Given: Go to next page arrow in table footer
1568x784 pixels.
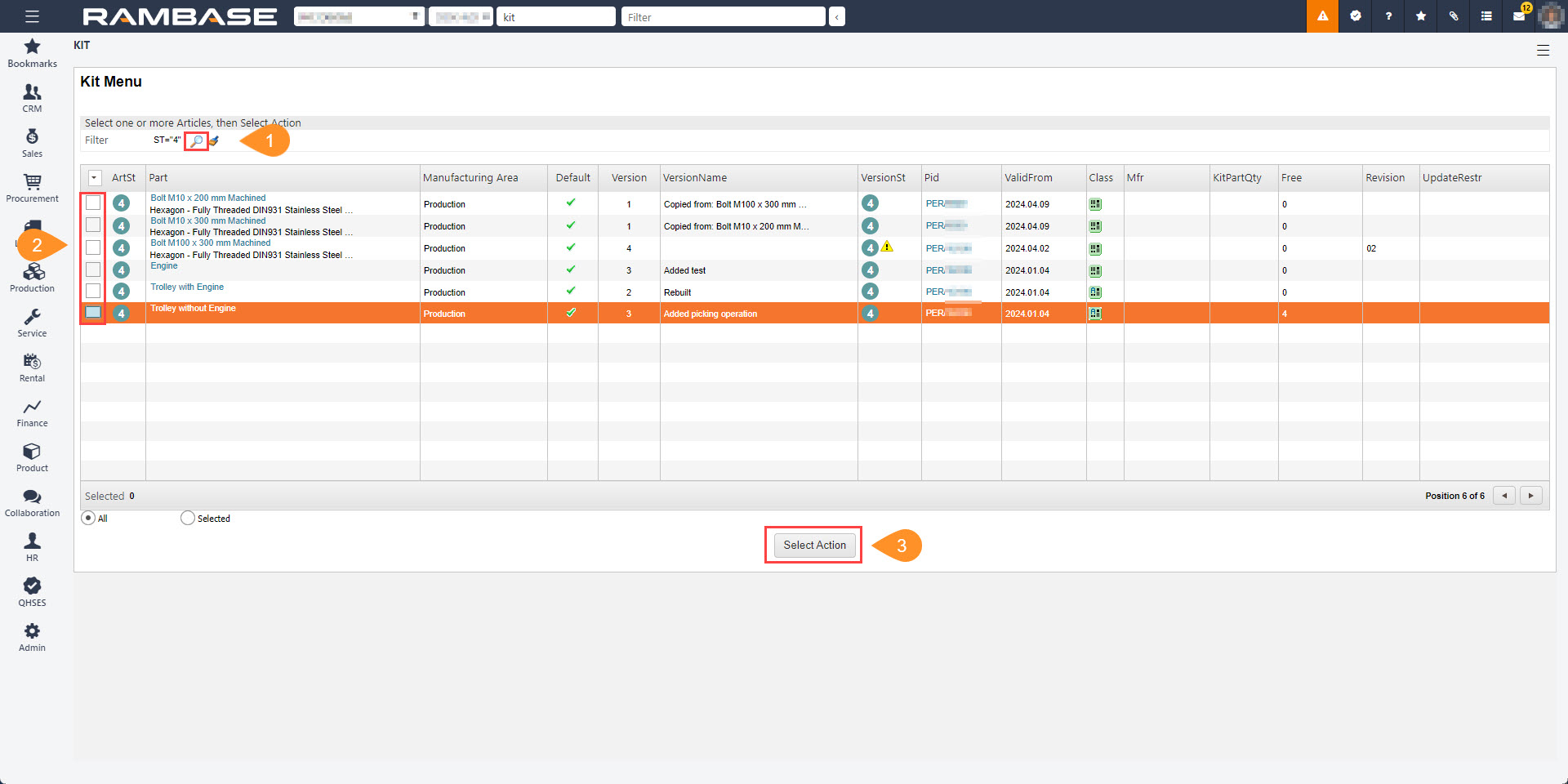Looking at the screenshot, I should click(1530, 496).
